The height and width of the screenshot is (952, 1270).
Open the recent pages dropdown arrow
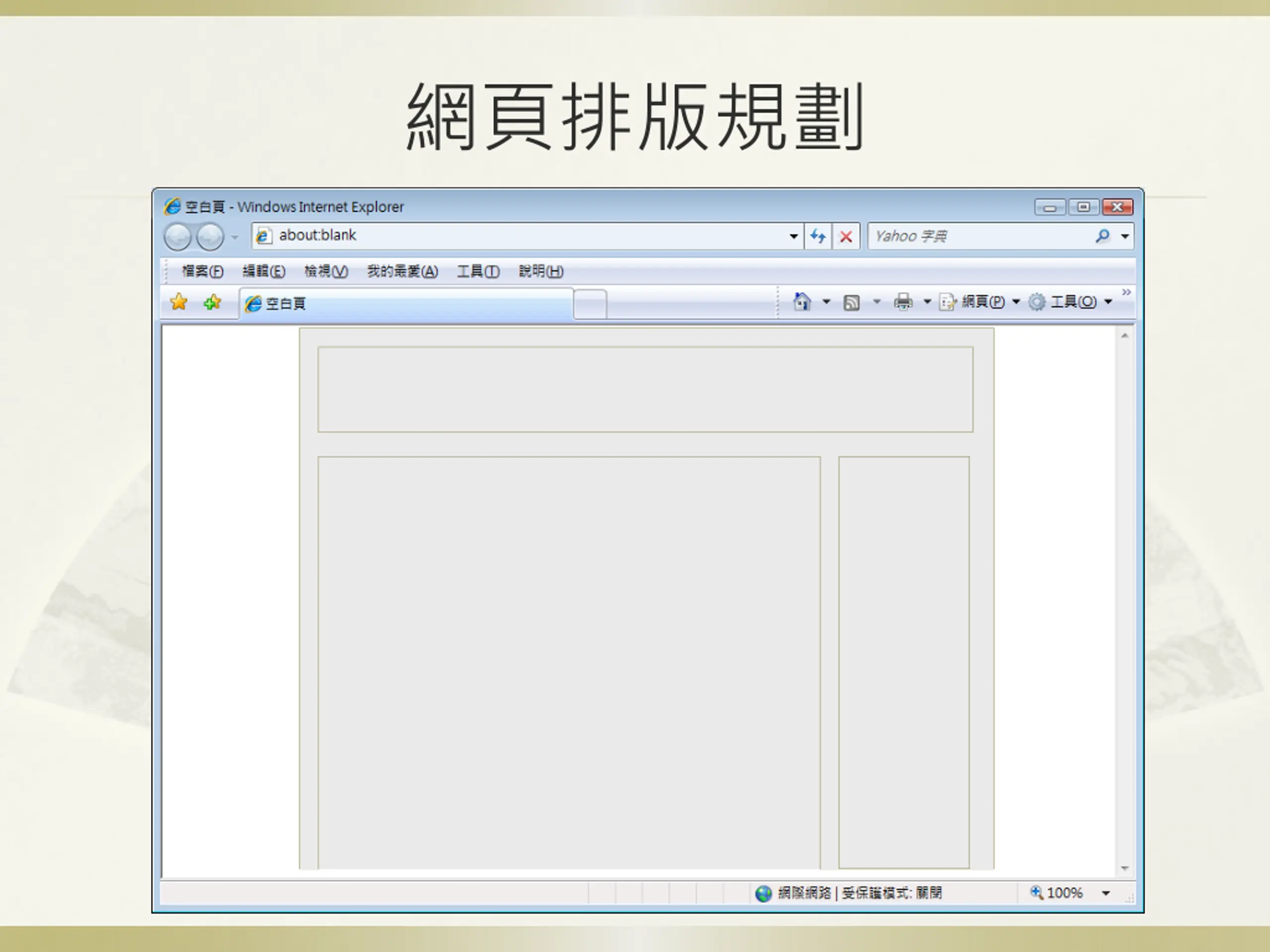click(x=234, y=237)
